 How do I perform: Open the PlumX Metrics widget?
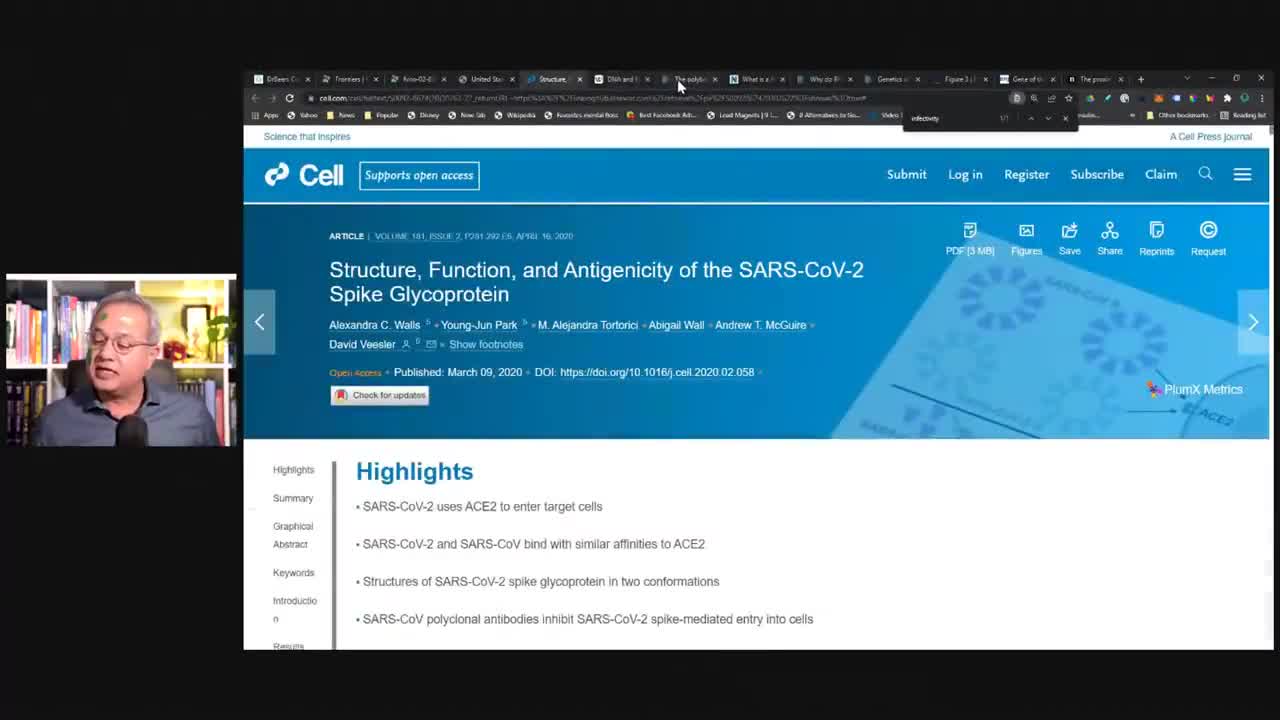tap(1194, 389)
